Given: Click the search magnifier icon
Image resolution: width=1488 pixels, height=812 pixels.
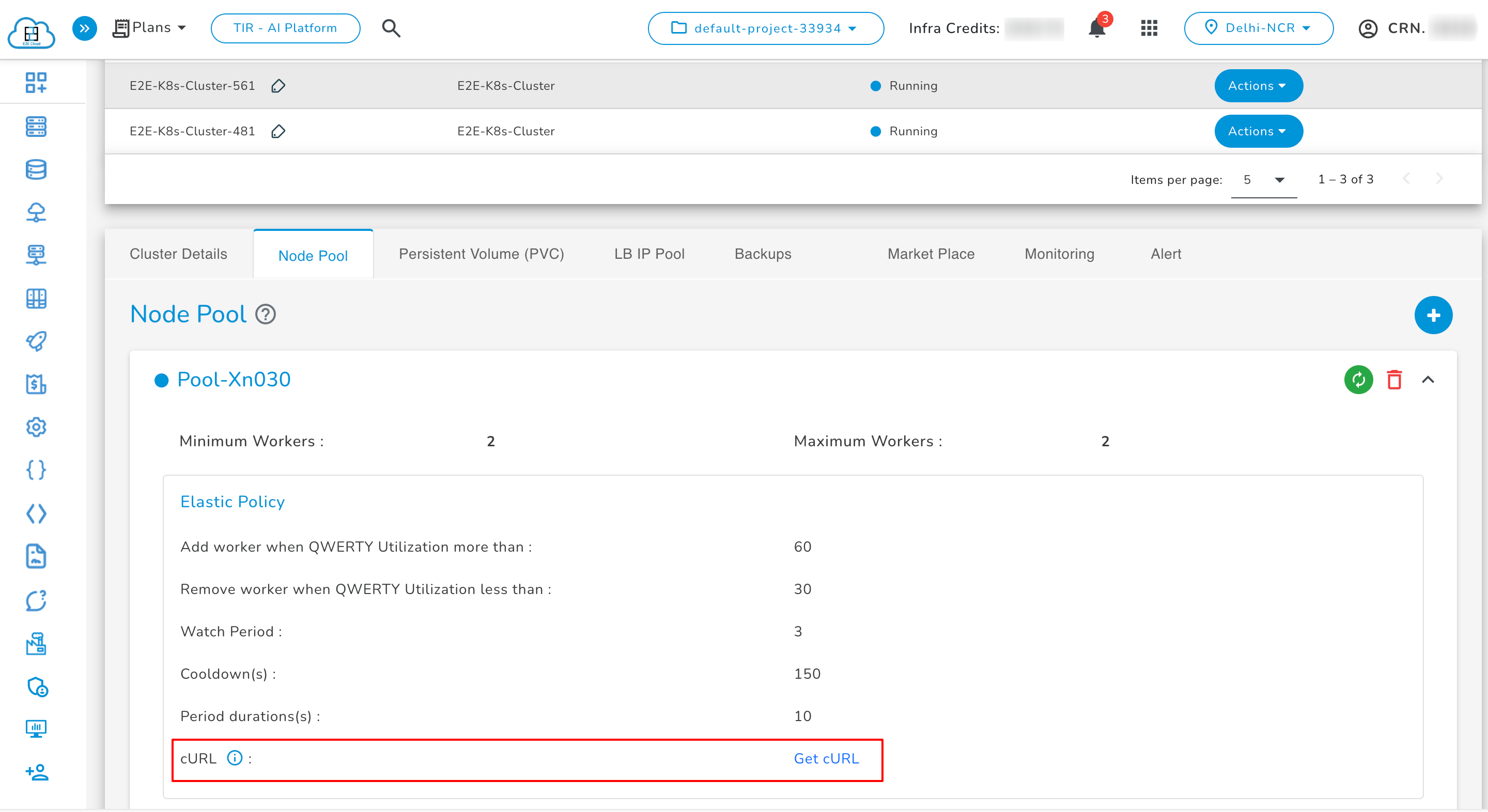Looking at the screenshot, I should pyautogui.click(x=391, y=28).
